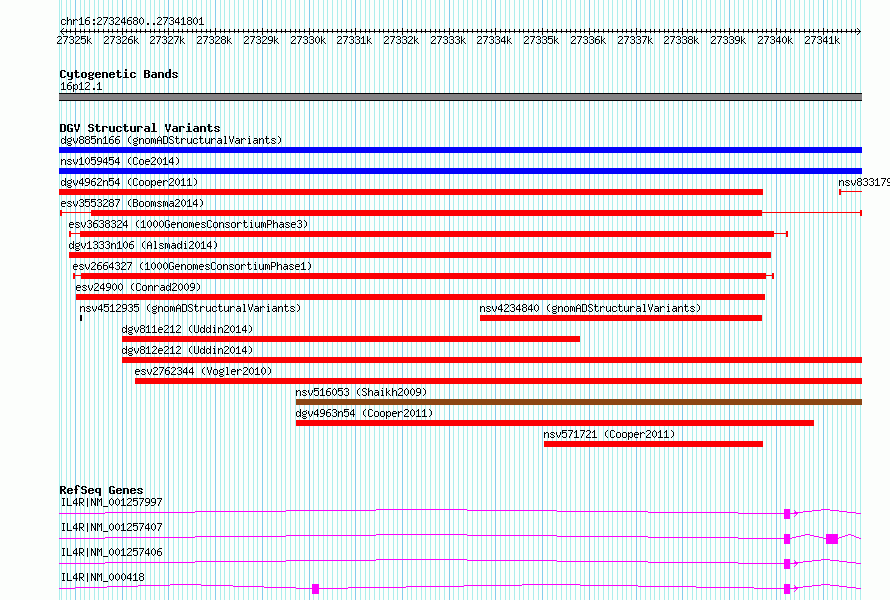
Task: Click the DGV Structural Variants track title
Action: click(140, 128)
